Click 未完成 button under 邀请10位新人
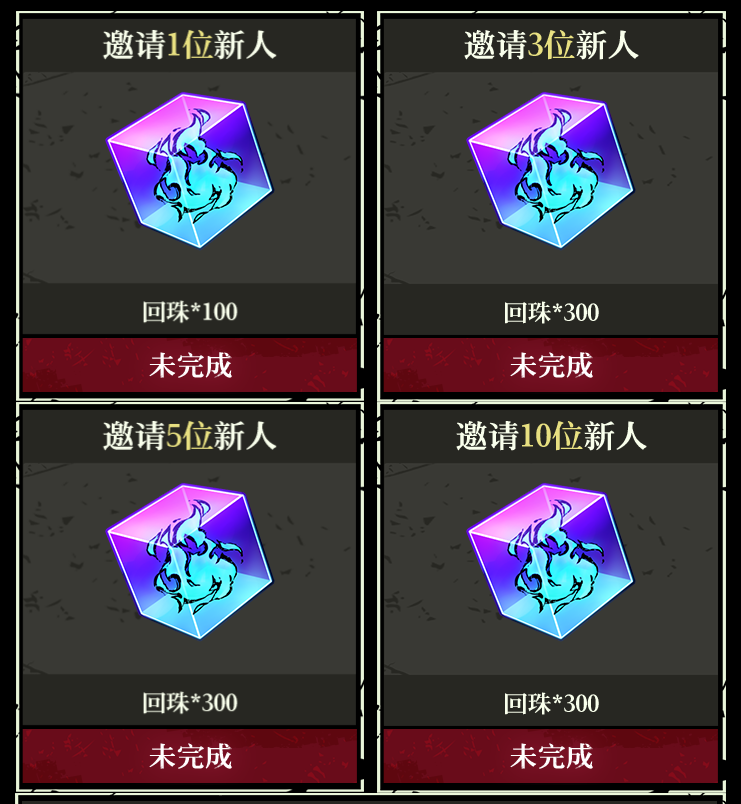 [x=551, y=756]
